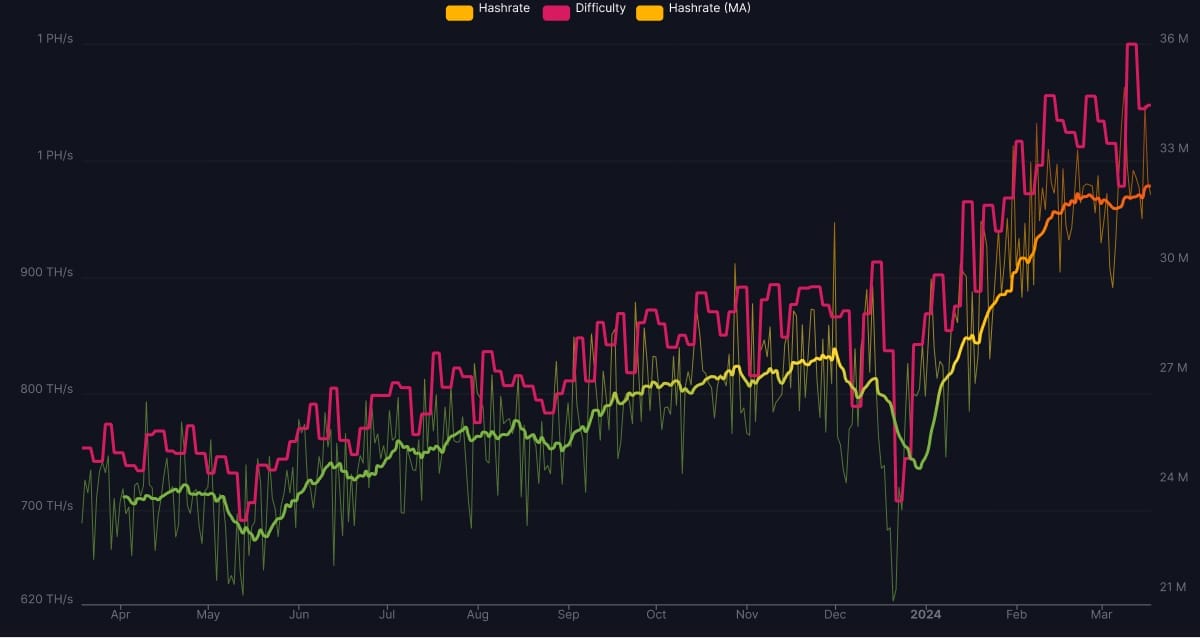The image size is (1200, 638).
Task: Click the Jun label on the x-axis
Action: pyautogui.click(x=298, y=615)
